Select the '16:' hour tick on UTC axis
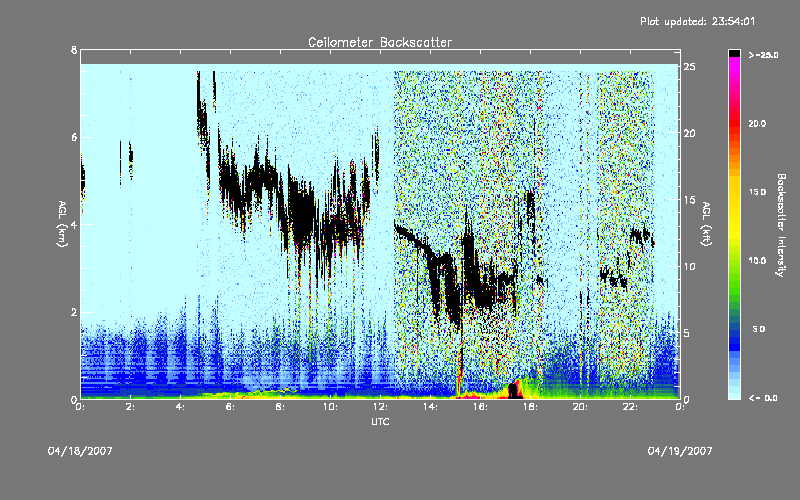 (480, 407)
